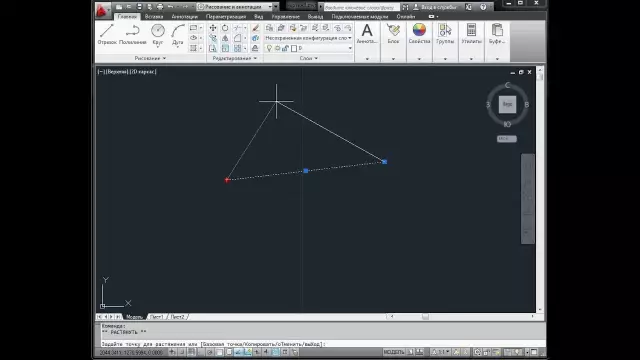Toggle the layer lock icon
This screenshot has height=360, width=640.
tap(285, 48)
